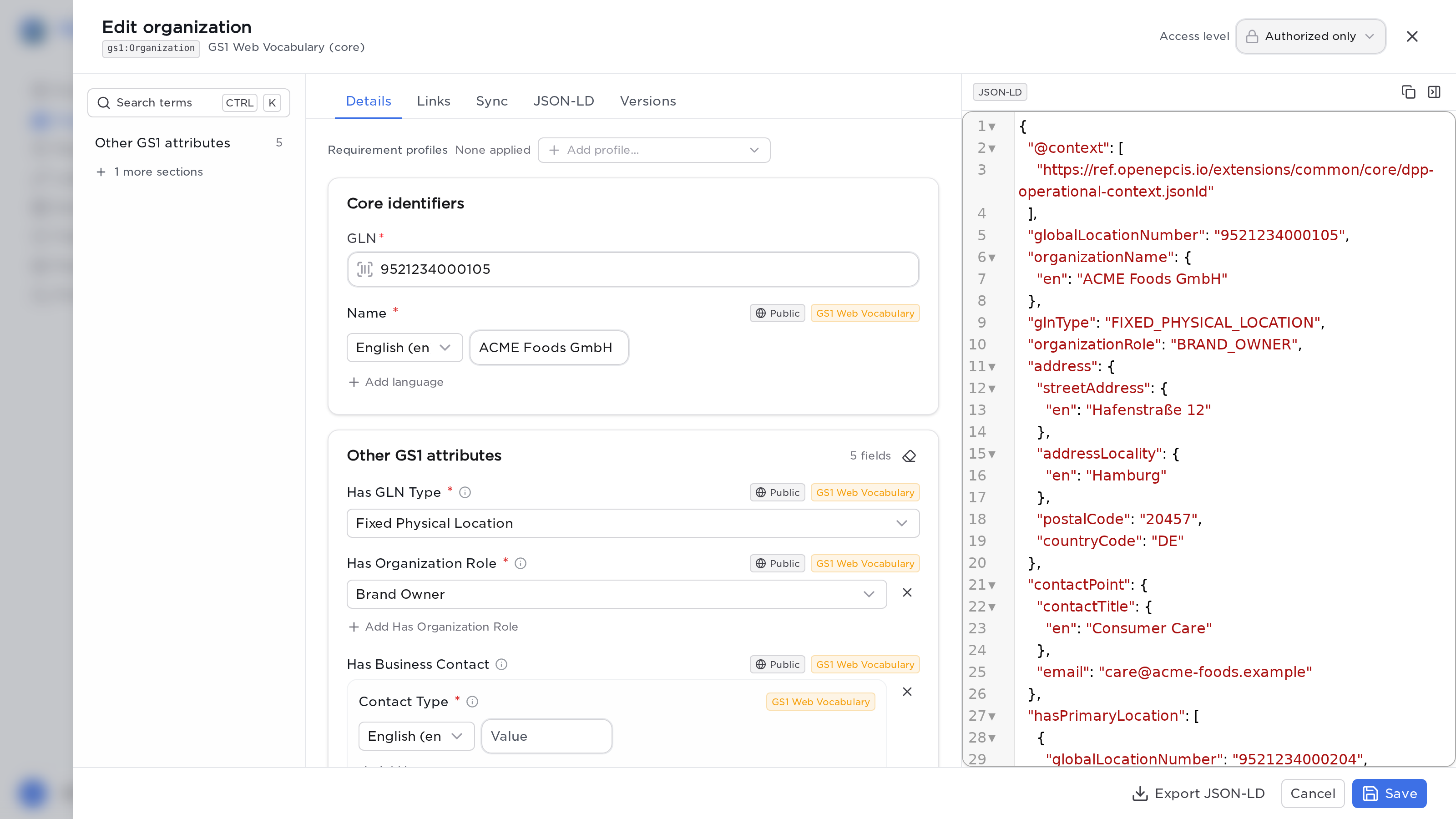The image size is (1456, 819).
Task: Click GS1 Web Vocabulary tag on Contact Type
Action: [820, 702]
